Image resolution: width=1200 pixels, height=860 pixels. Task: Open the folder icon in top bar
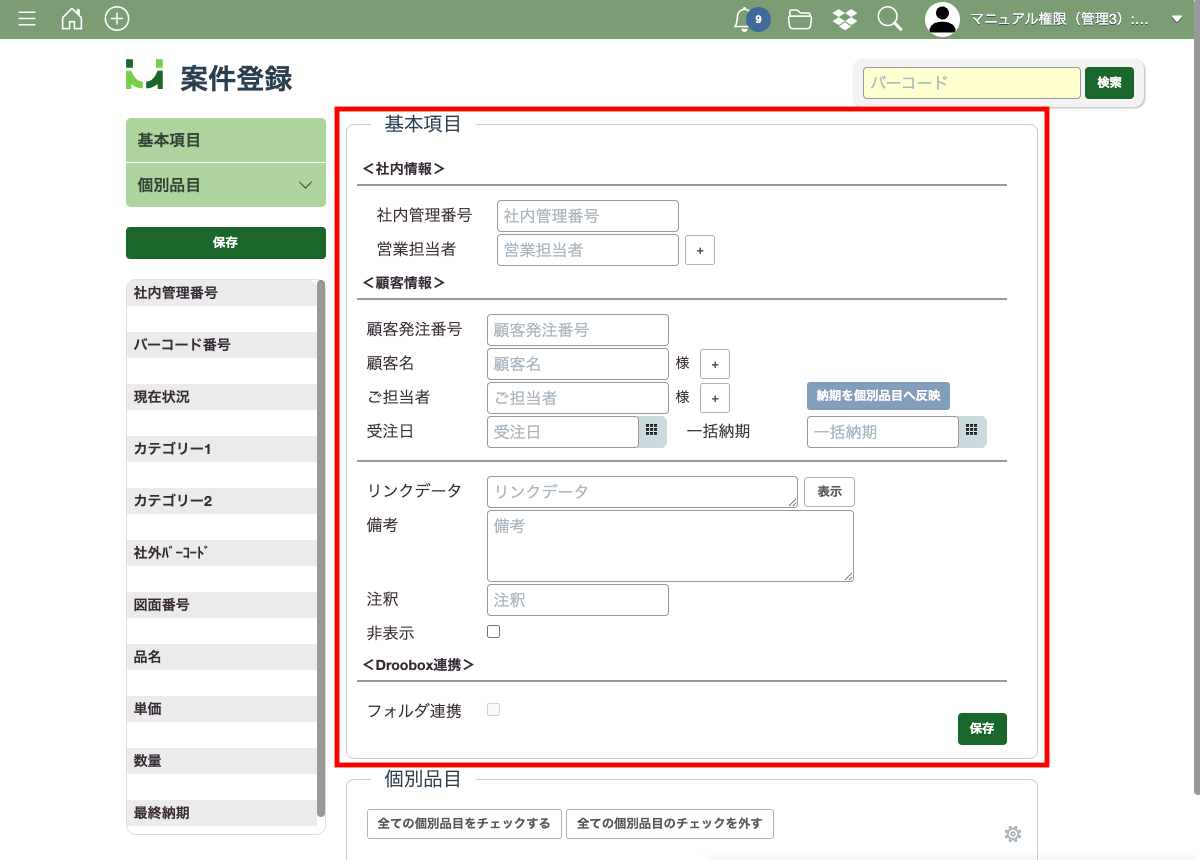799,19
